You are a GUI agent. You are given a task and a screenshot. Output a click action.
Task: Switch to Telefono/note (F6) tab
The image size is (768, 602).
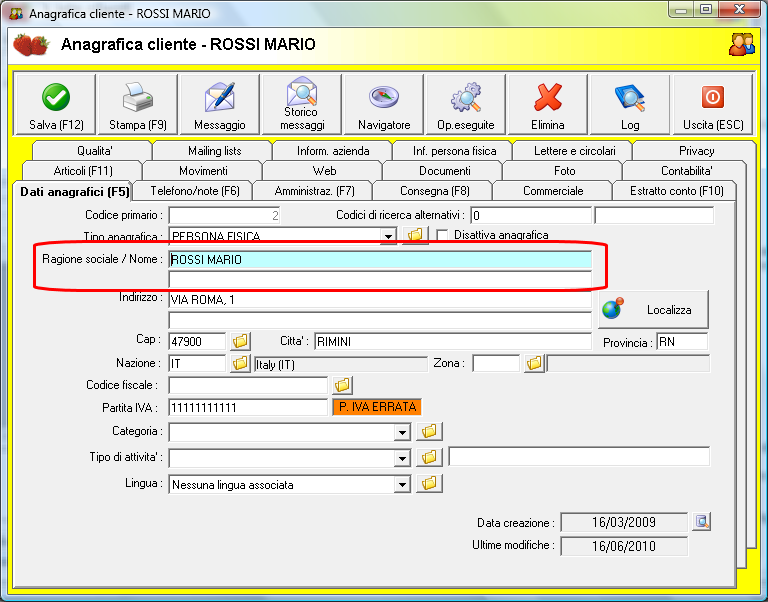coord(195,191)
